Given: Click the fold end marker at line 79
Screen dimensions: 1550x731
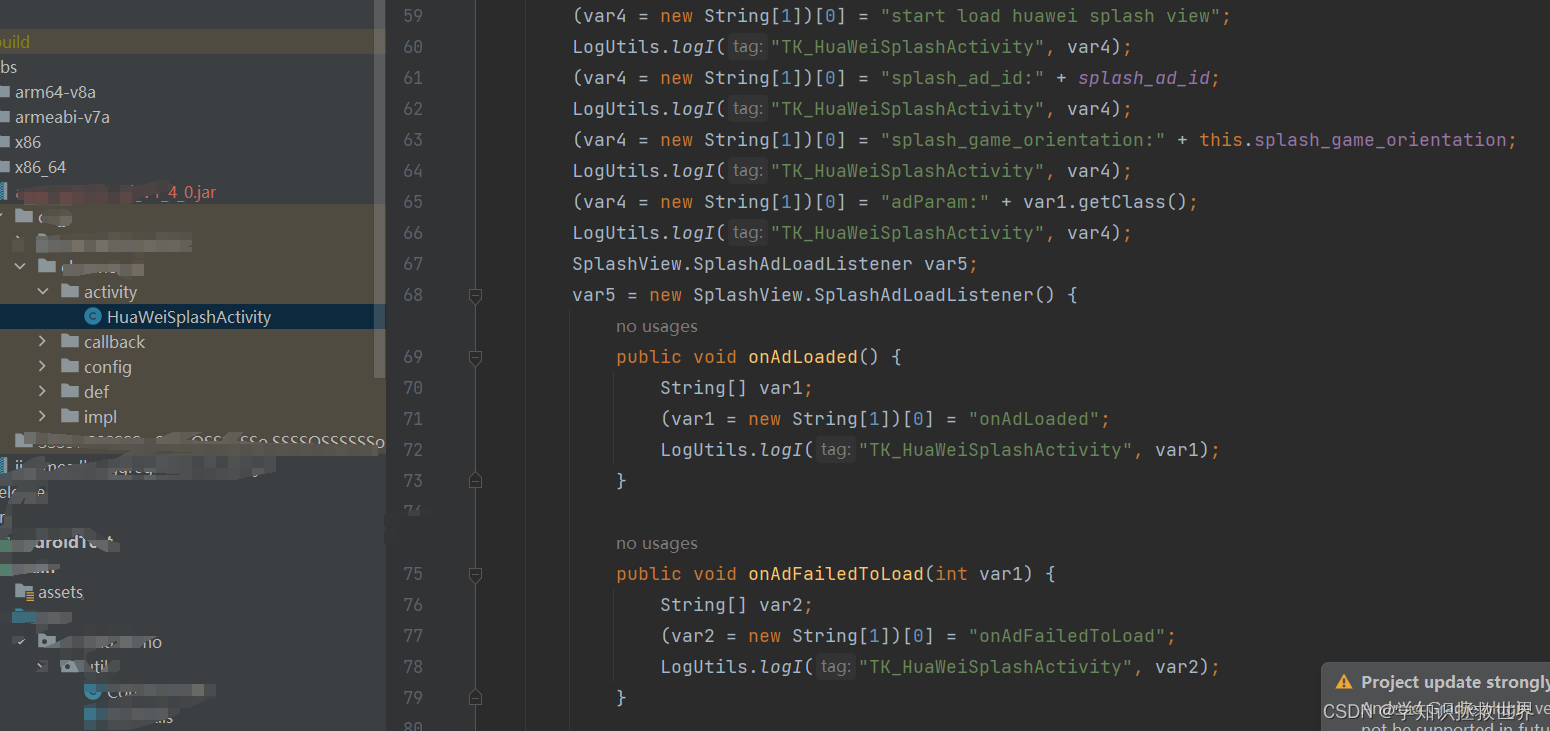Looking at the screenshot, I should point(475,698).
